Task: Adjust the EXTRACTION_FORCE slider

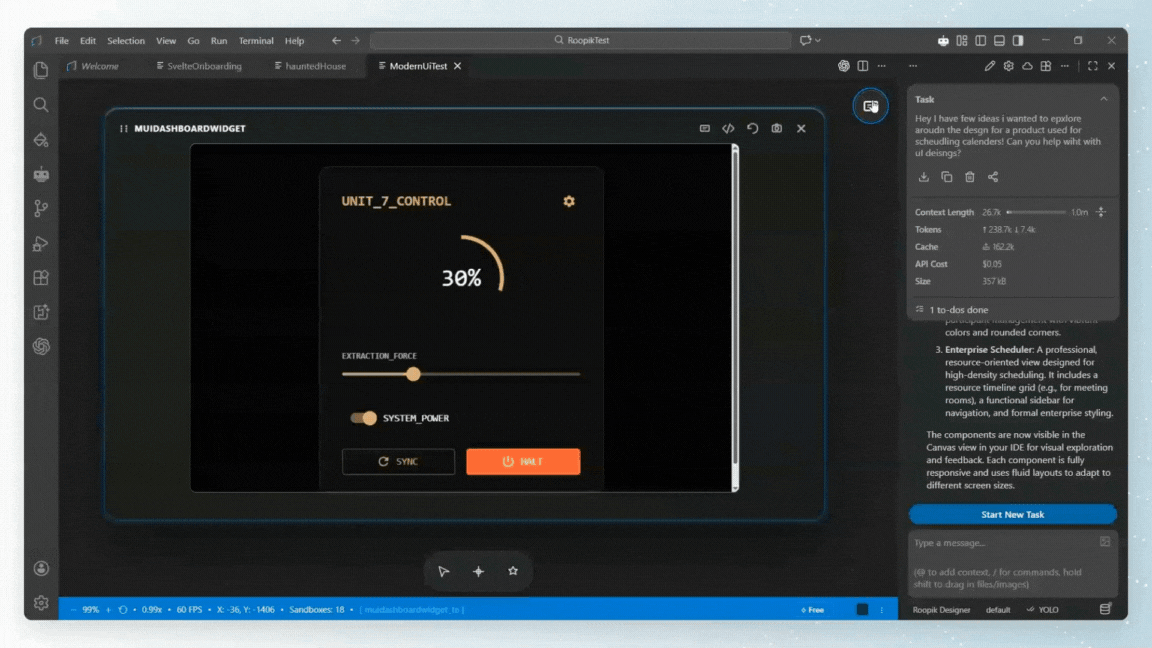Action: click(414, 373)
